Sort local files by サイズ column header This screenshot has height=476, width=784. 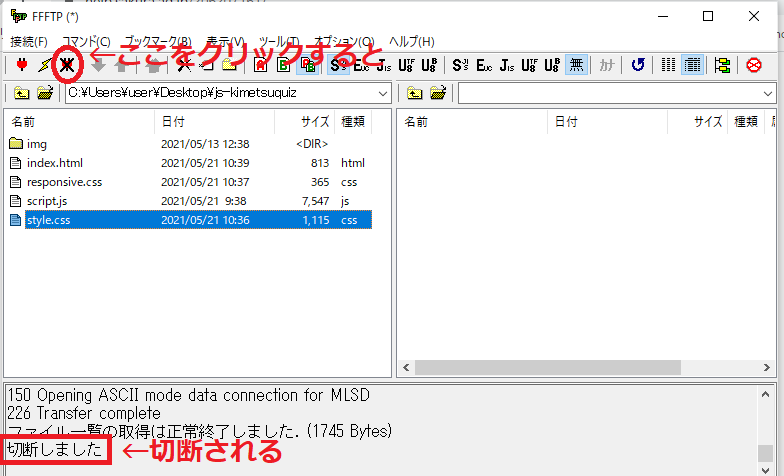[304, 122]
